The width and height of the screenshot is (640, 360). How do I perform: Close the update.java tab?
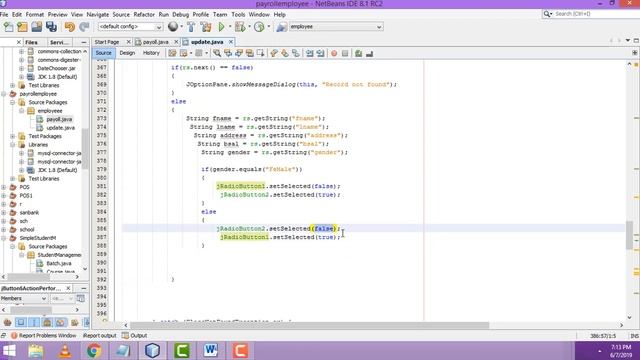click(231, 42)
